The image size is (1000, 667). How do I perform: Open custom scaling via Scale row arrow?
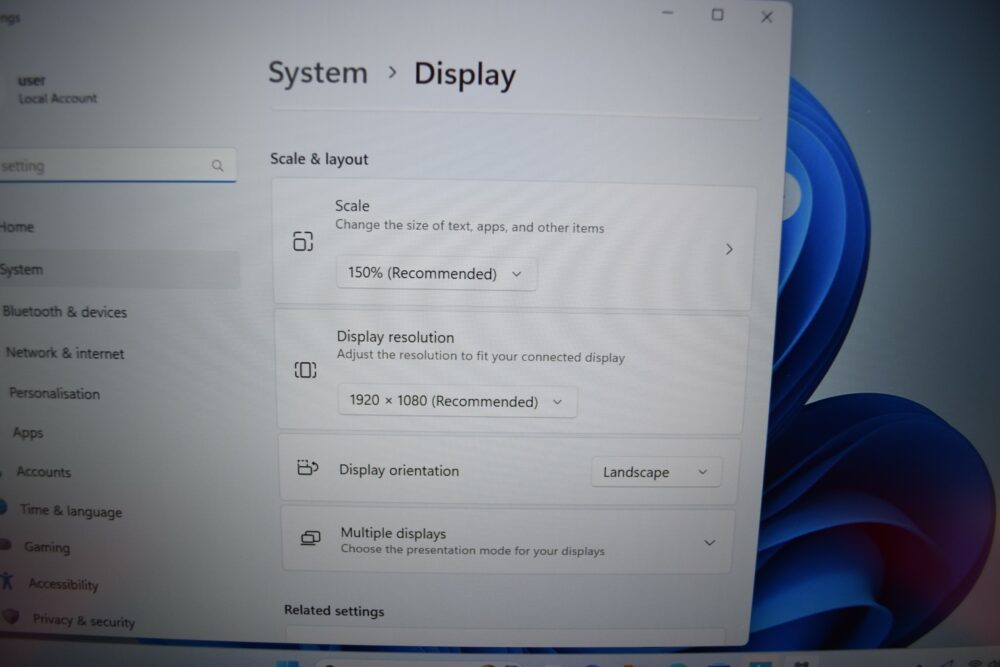[729, 249]
